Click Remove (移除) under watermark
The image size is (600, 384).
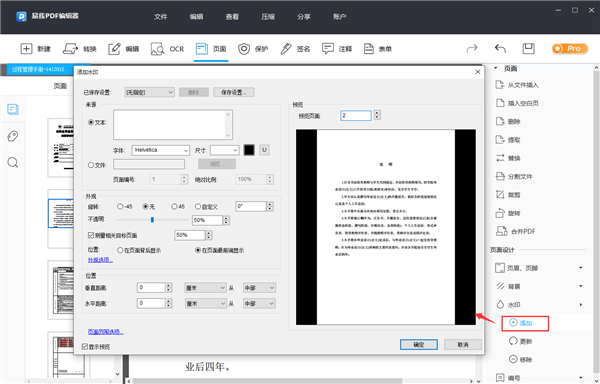[520, 360]
